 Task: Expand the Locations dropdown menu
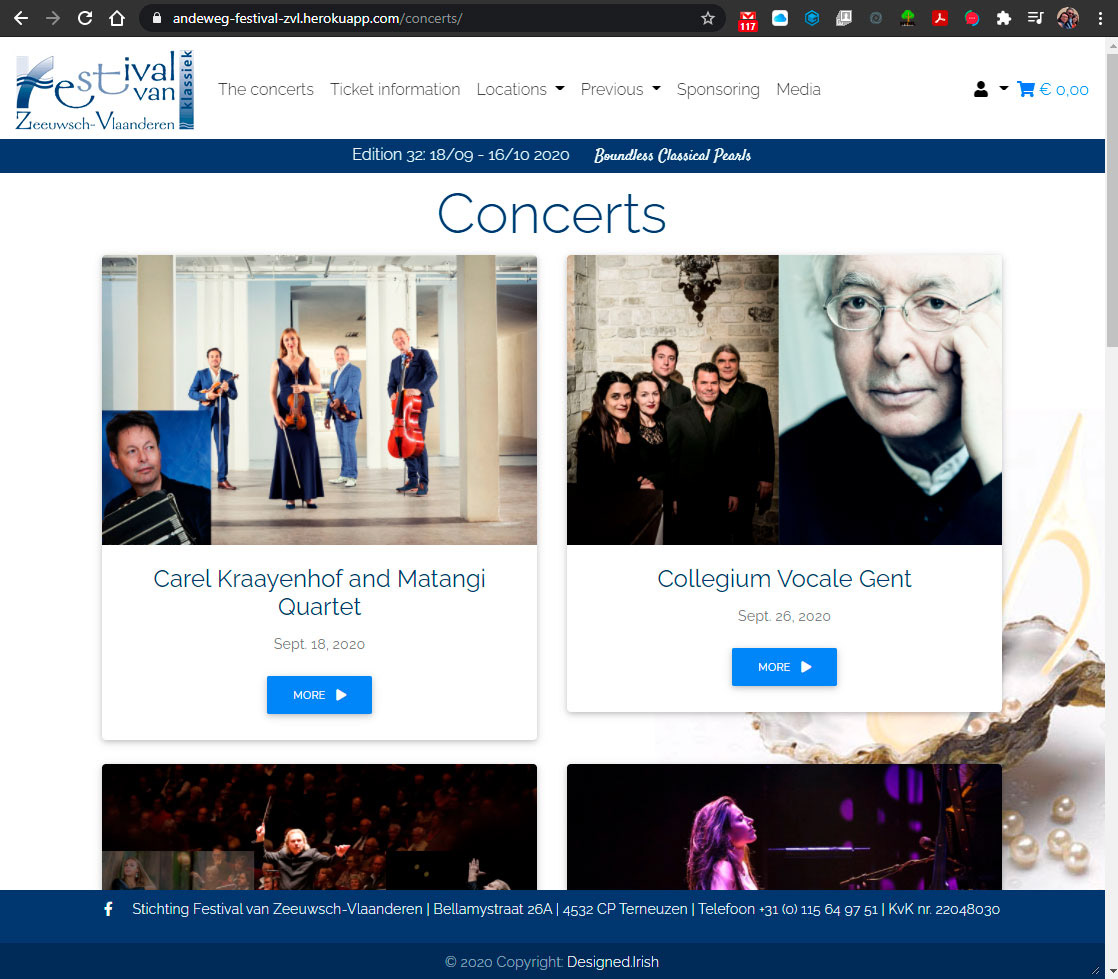(x=520, y=89)
